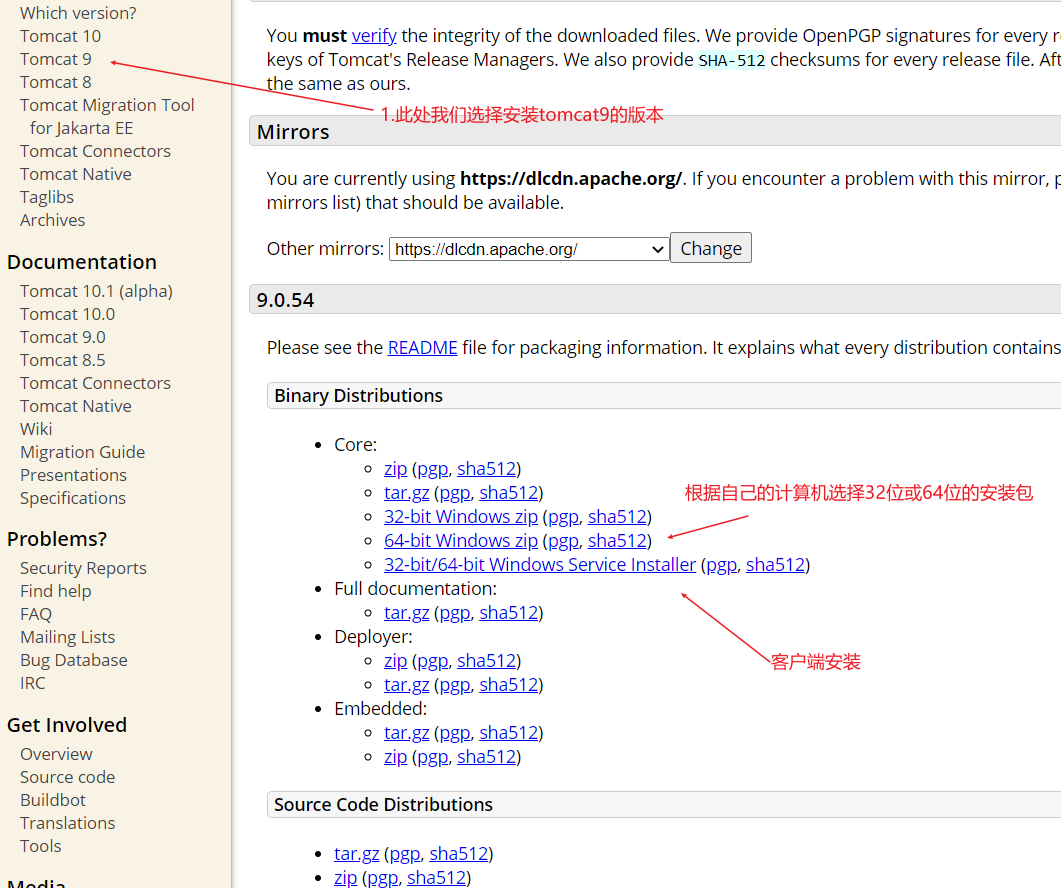This screenshot has height=888, width=1061.
Task: Open Presentations link
Action: coord(74,475)
